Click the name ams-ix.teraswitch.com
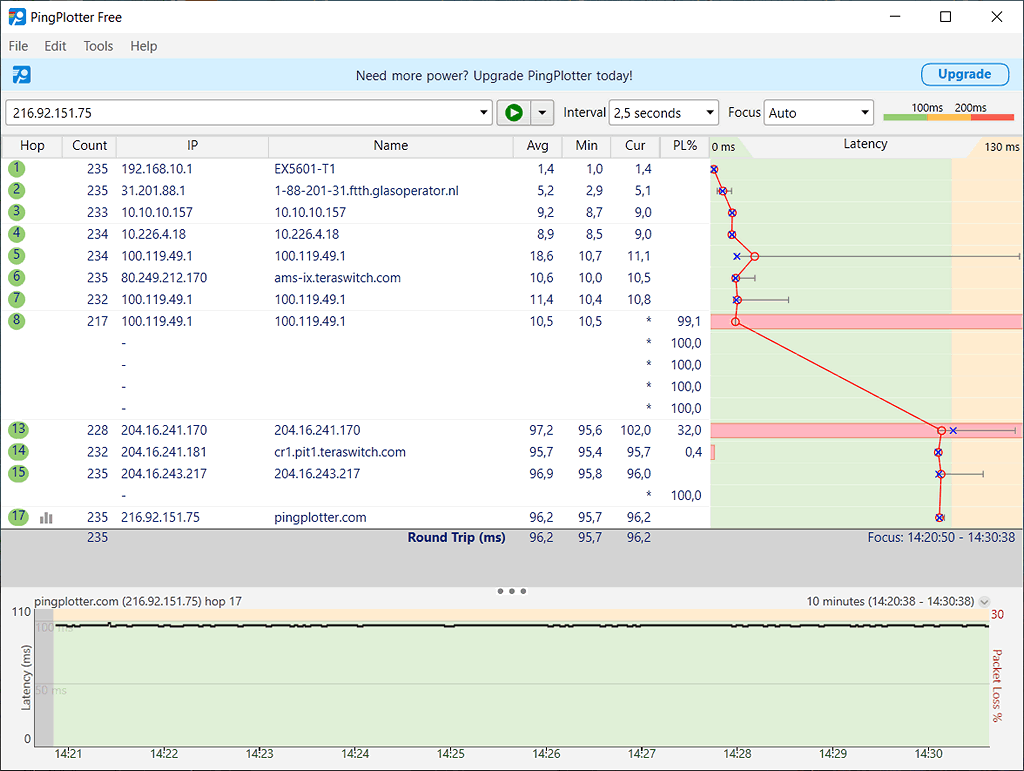 [x=338, y=277]
